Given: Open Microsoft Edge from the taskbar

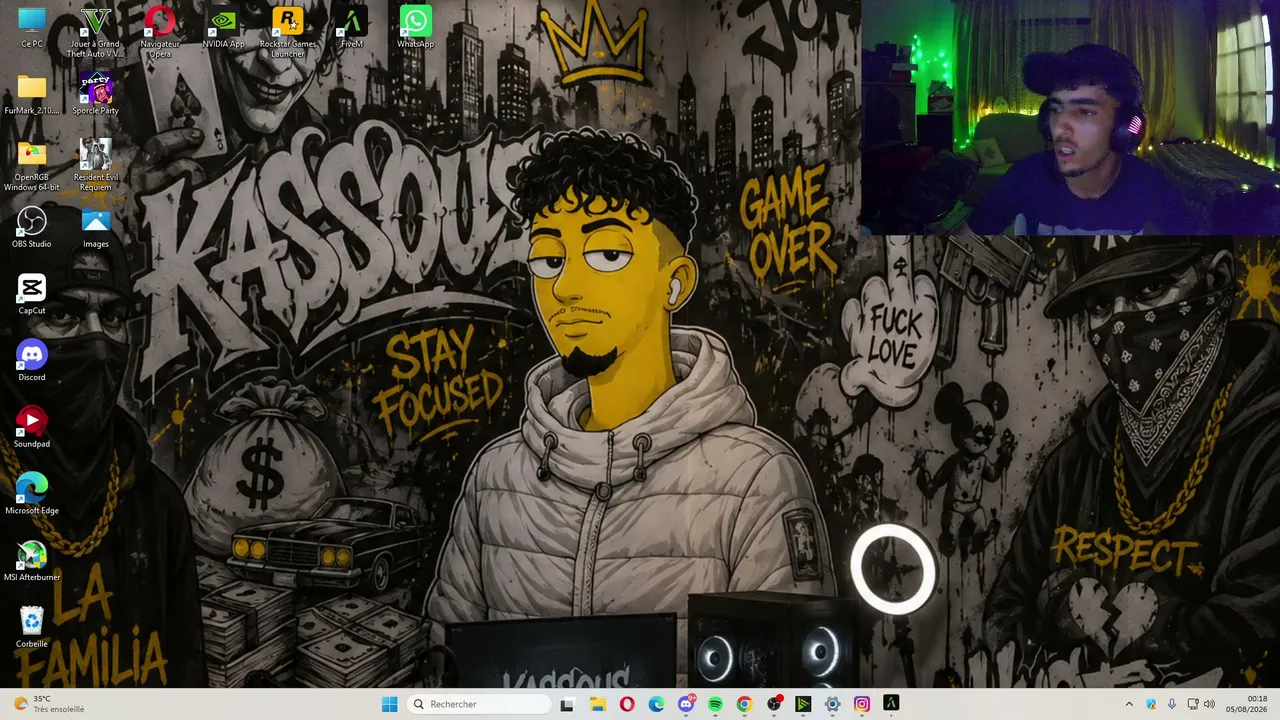Looking at the screenshot, I should point(656,704).
